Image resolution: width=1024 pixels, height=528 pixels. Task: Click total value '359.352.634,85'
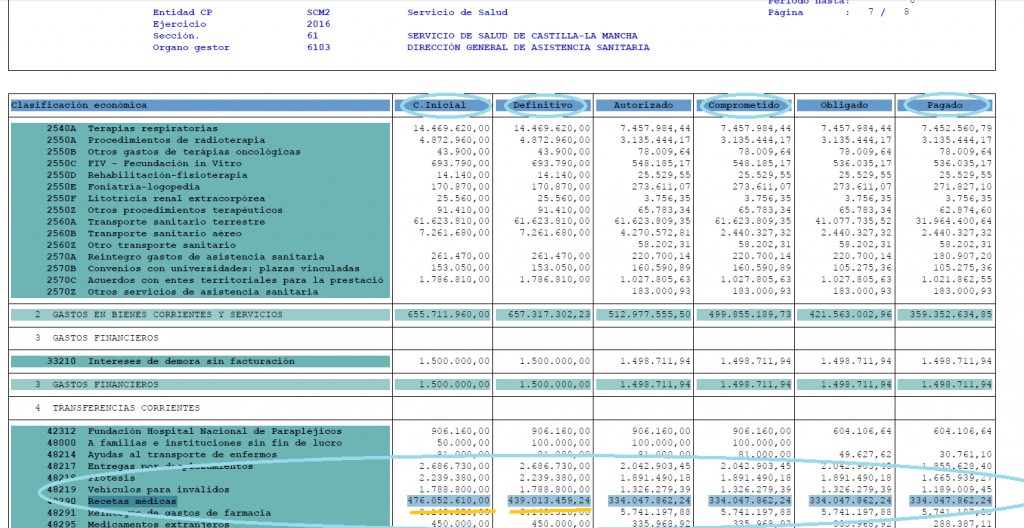coord(951,315)
